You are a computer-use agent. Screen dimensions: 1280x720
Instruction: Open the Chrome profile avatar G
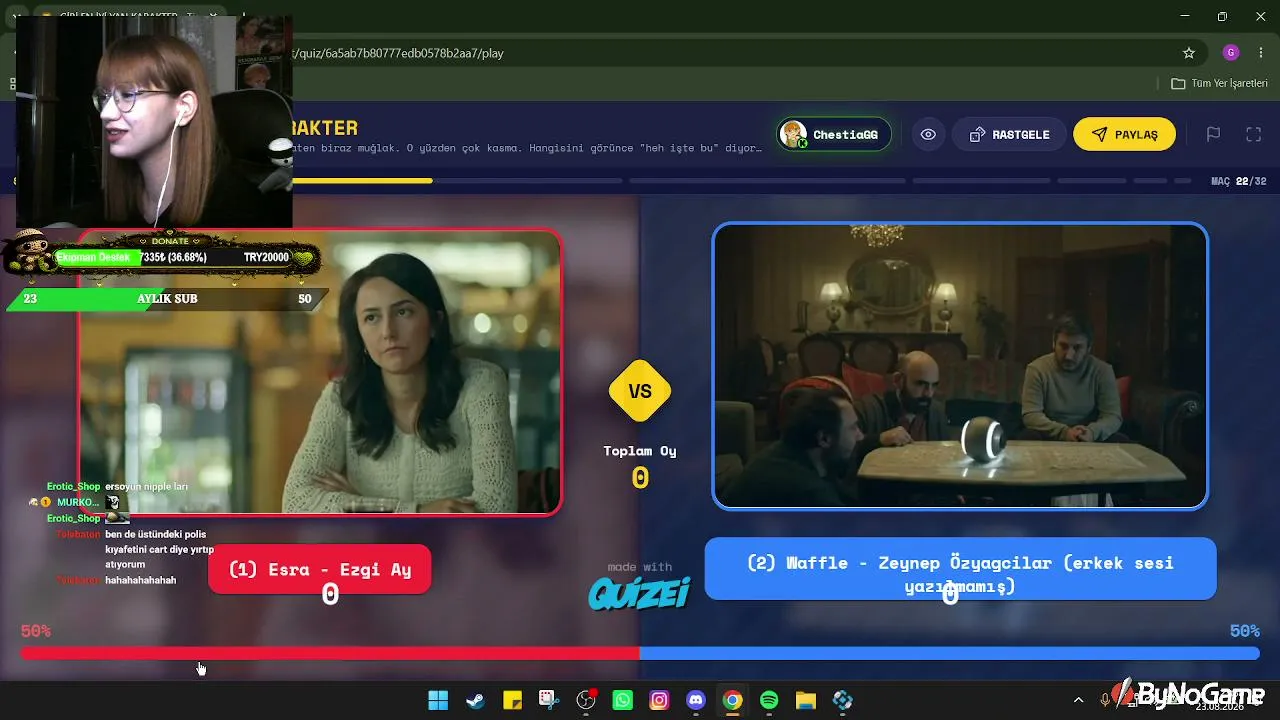pyautogui.click(x=1231, y=53)
